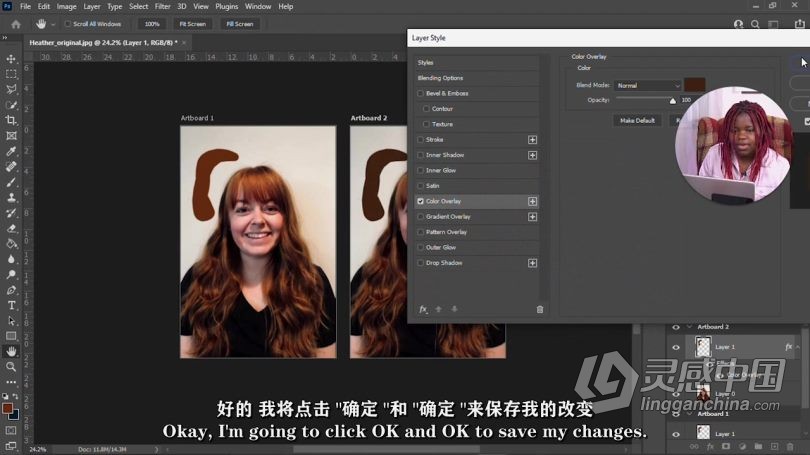
Task: Add another Inner Shadow with plus button
Action: pyautogui.click(x=533, y=155)
